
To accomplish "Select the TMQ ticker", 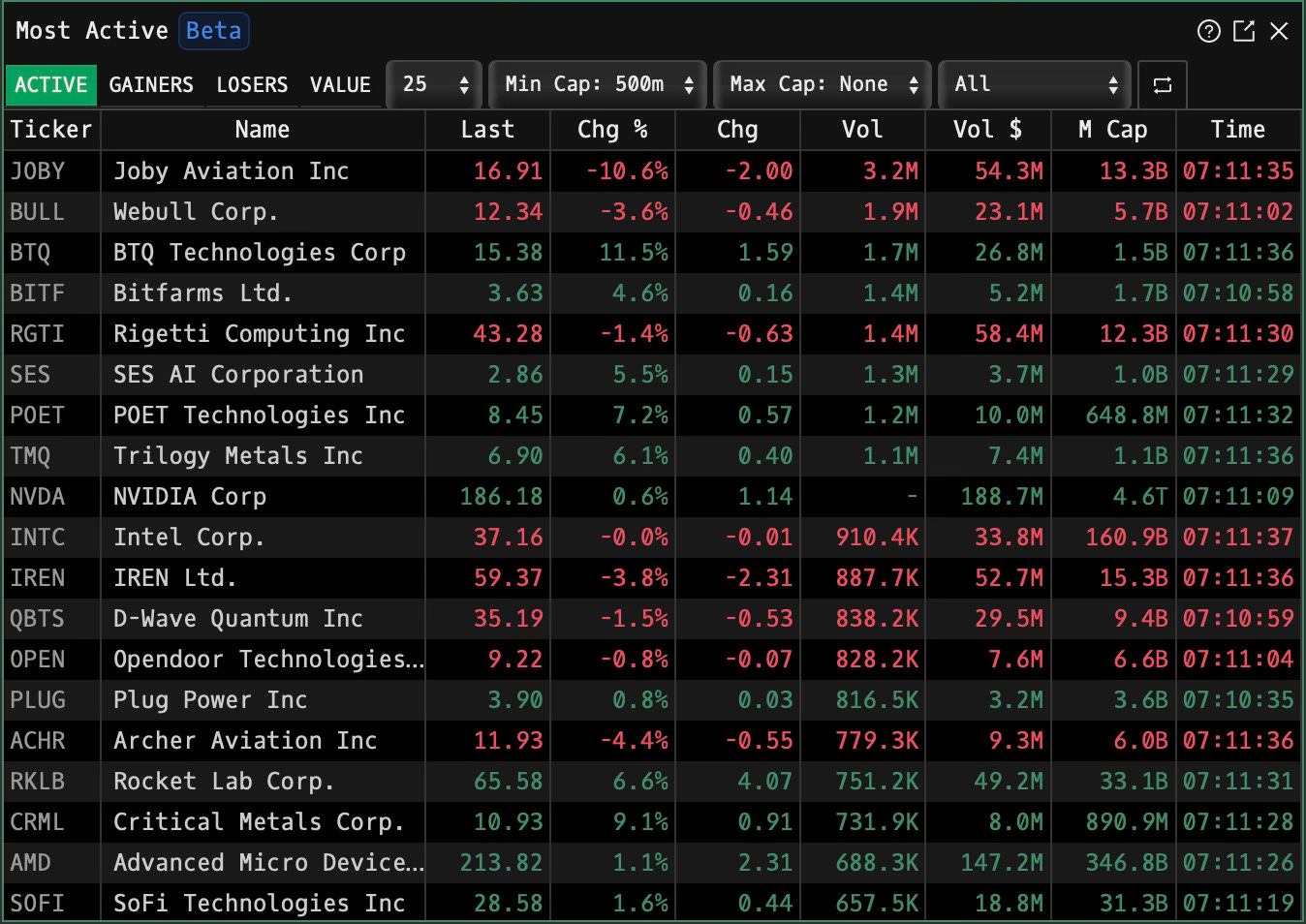I will (30, 456).
